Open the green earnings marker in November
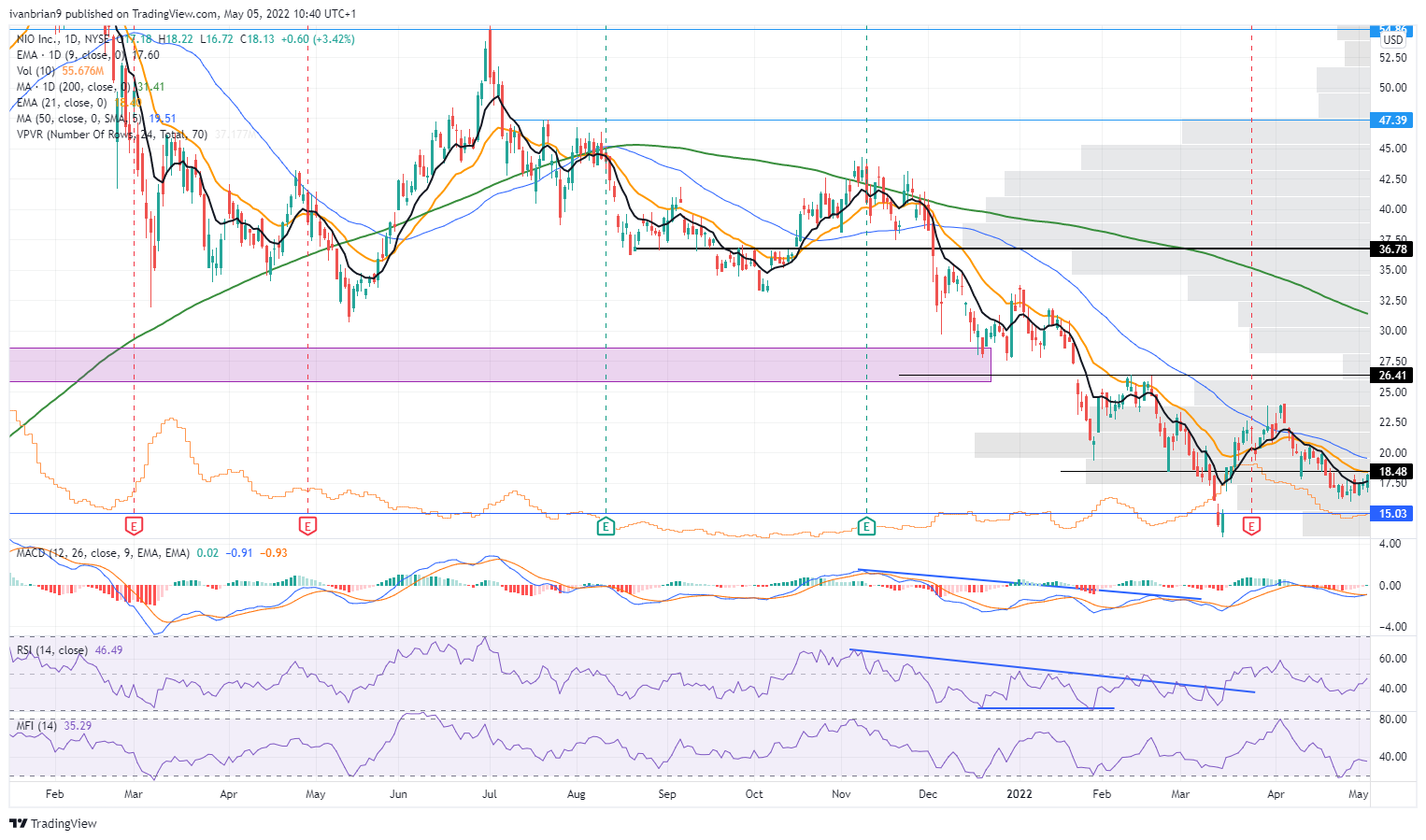The width and height of the screenshot is (1426, 840). pyautogui.click(x=866, y=526)
